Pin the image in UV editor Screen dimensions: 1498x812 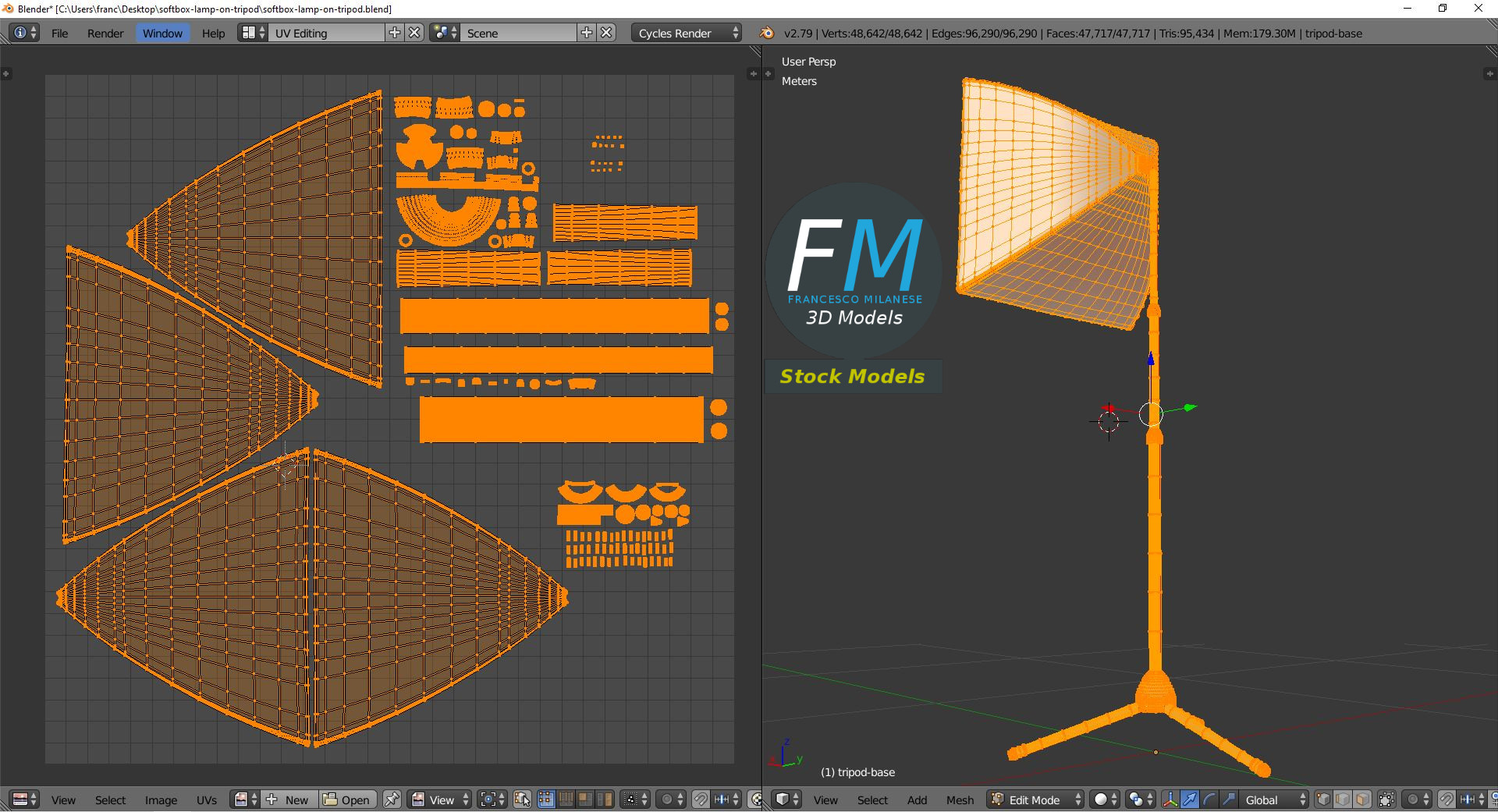click(x=392, y=800)
